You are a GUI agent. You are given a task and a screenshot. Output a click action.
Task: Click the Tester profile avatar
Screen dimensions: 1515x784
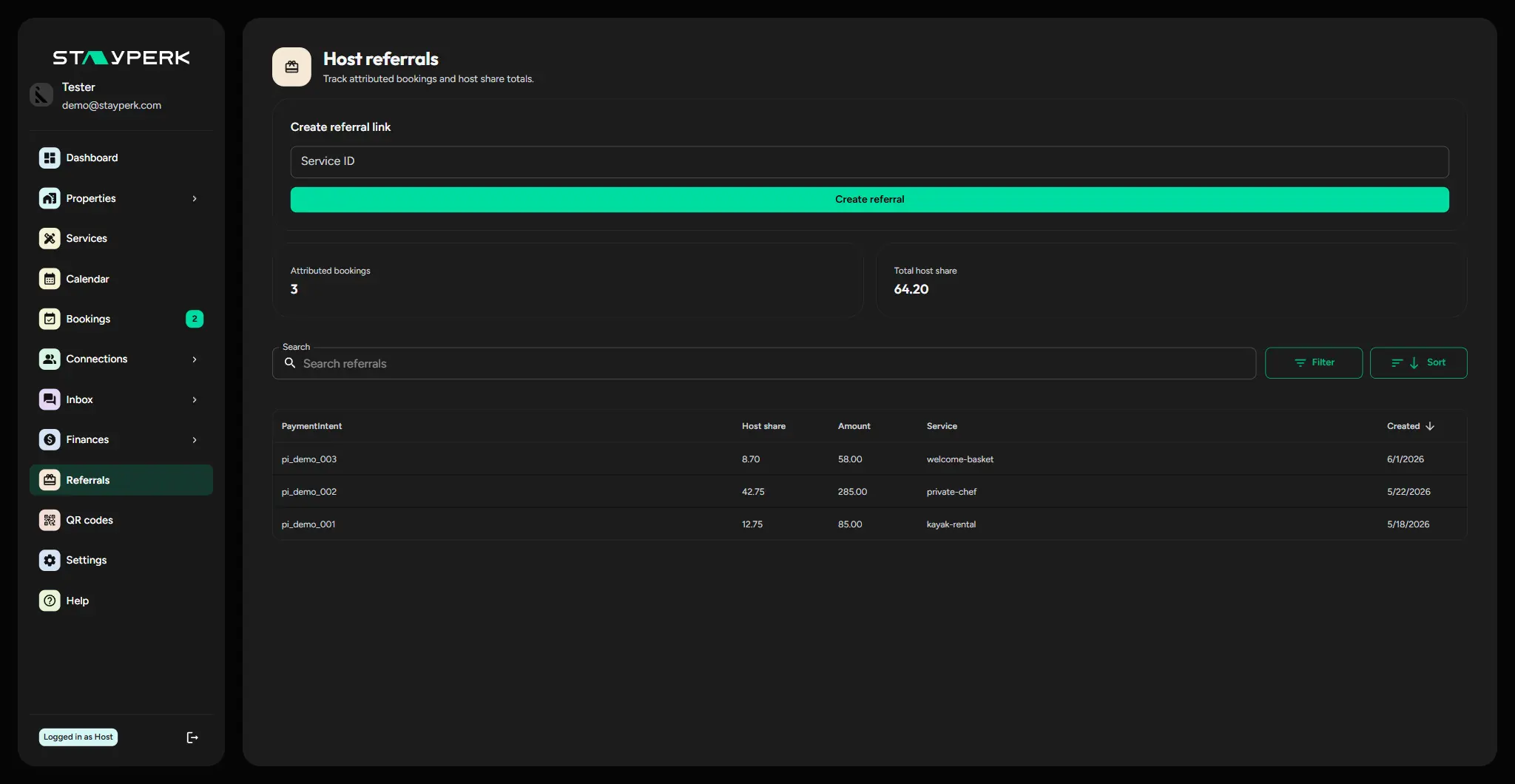tap(41, 95)
